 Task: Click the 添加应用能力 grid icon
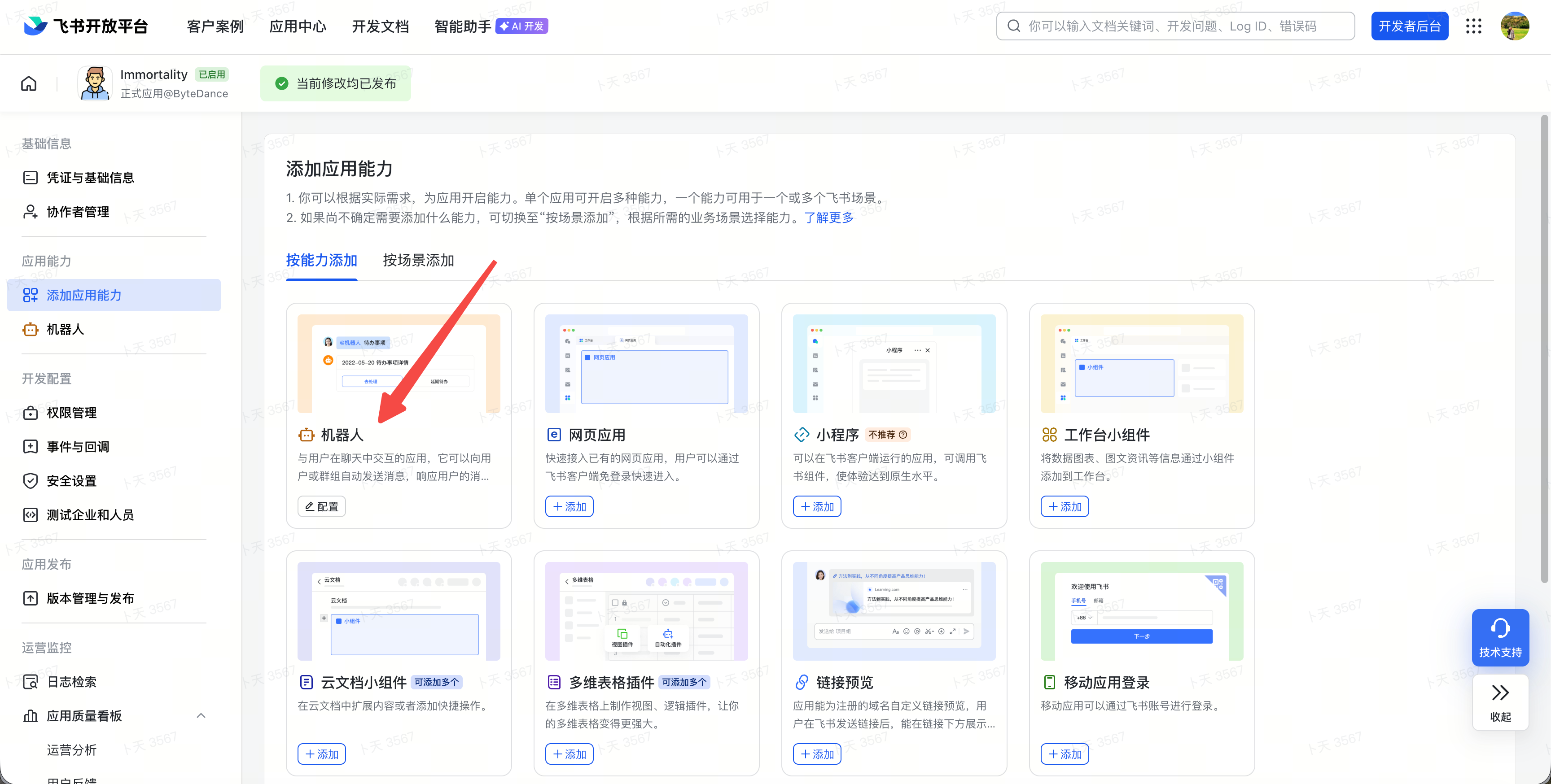[x=30, y=295]
